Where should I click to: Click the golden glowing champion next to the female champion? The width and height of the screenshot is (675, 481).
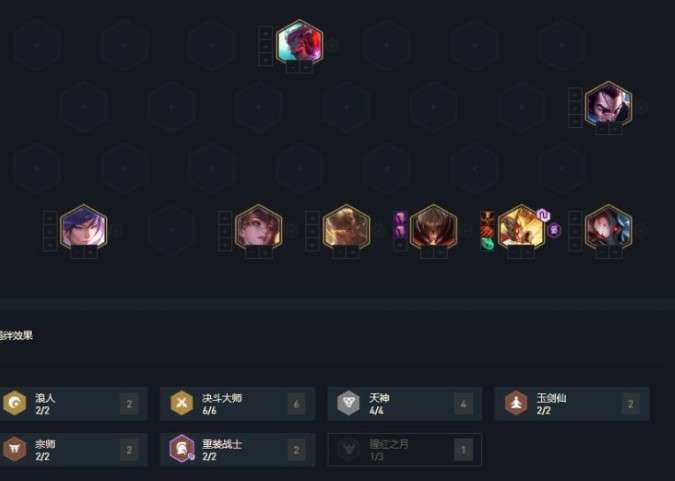tap(346, 228)
